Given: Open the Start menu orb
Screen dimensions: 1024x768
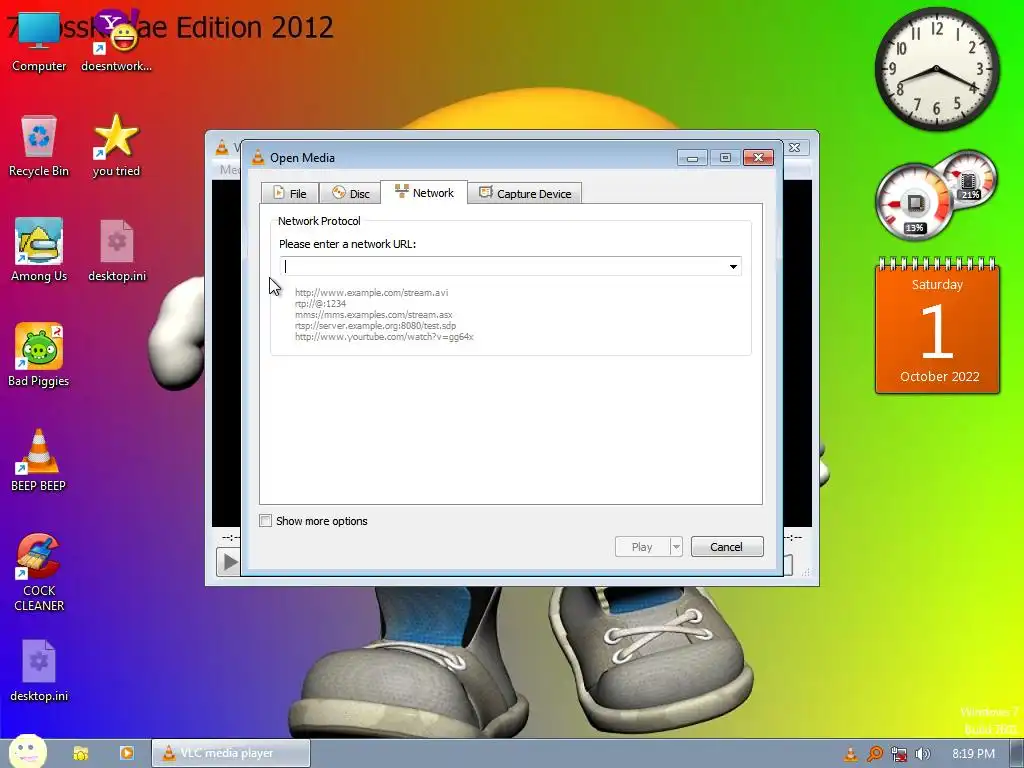Looking at the screenshot, I should pos(27,752).
